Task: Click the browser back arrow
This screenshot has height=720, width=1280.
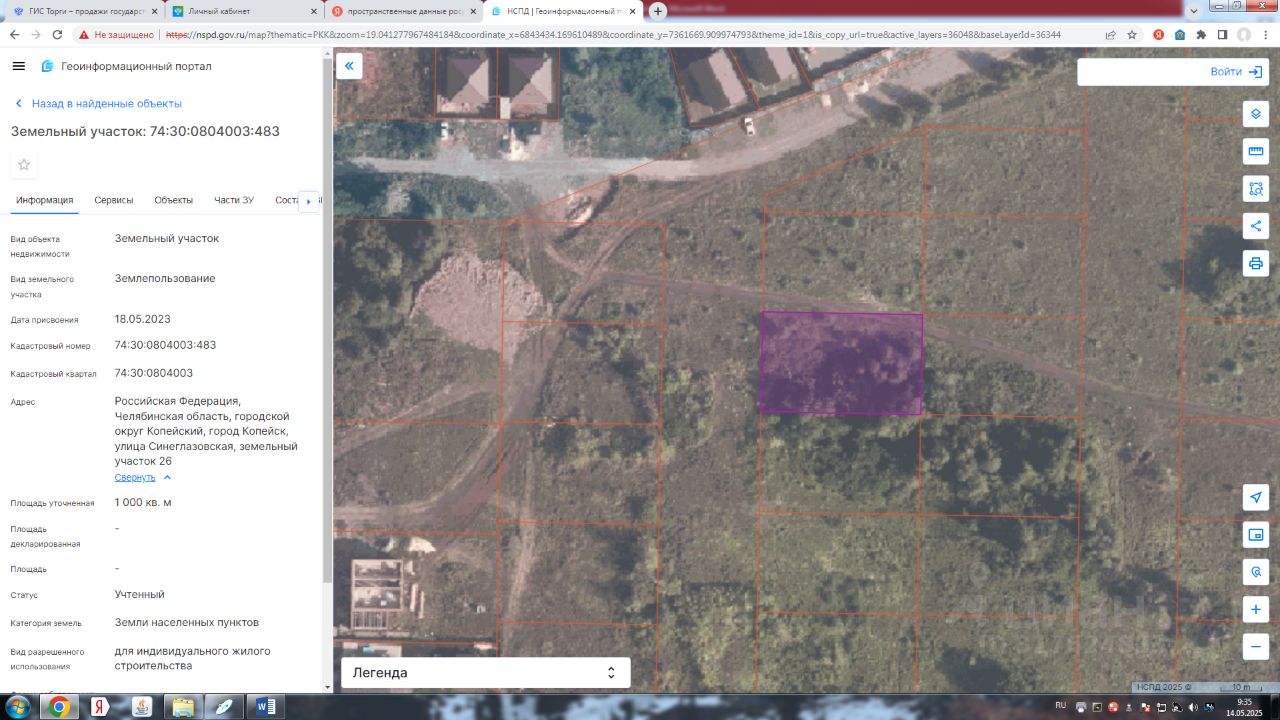Action: pyautogui.click(x=13, y=34)
